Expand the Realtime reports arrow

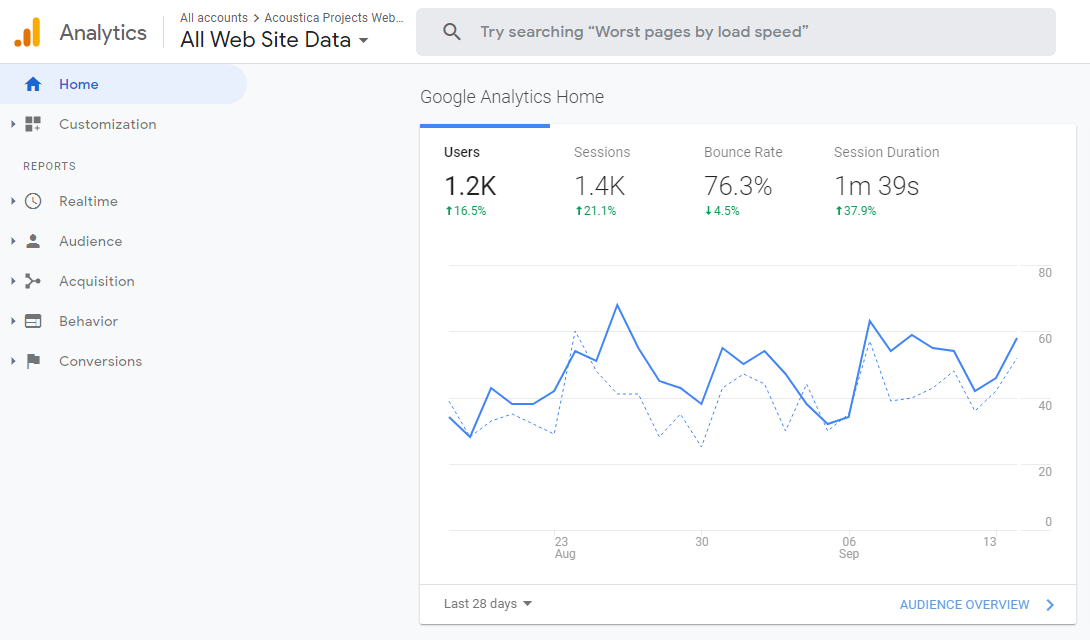click(x=13, y=202)
